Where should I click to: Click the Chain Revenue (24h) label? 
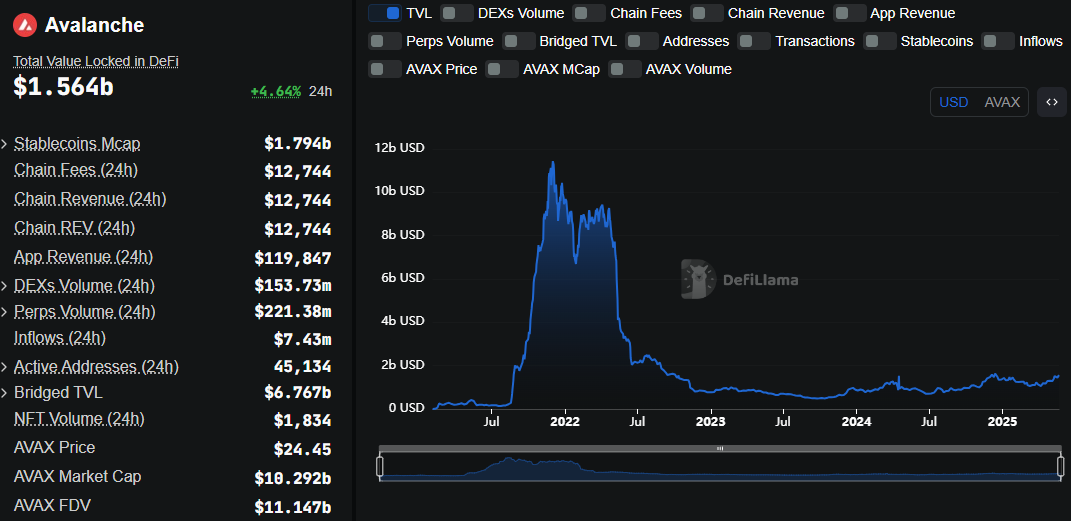click(x=90, y=199)
